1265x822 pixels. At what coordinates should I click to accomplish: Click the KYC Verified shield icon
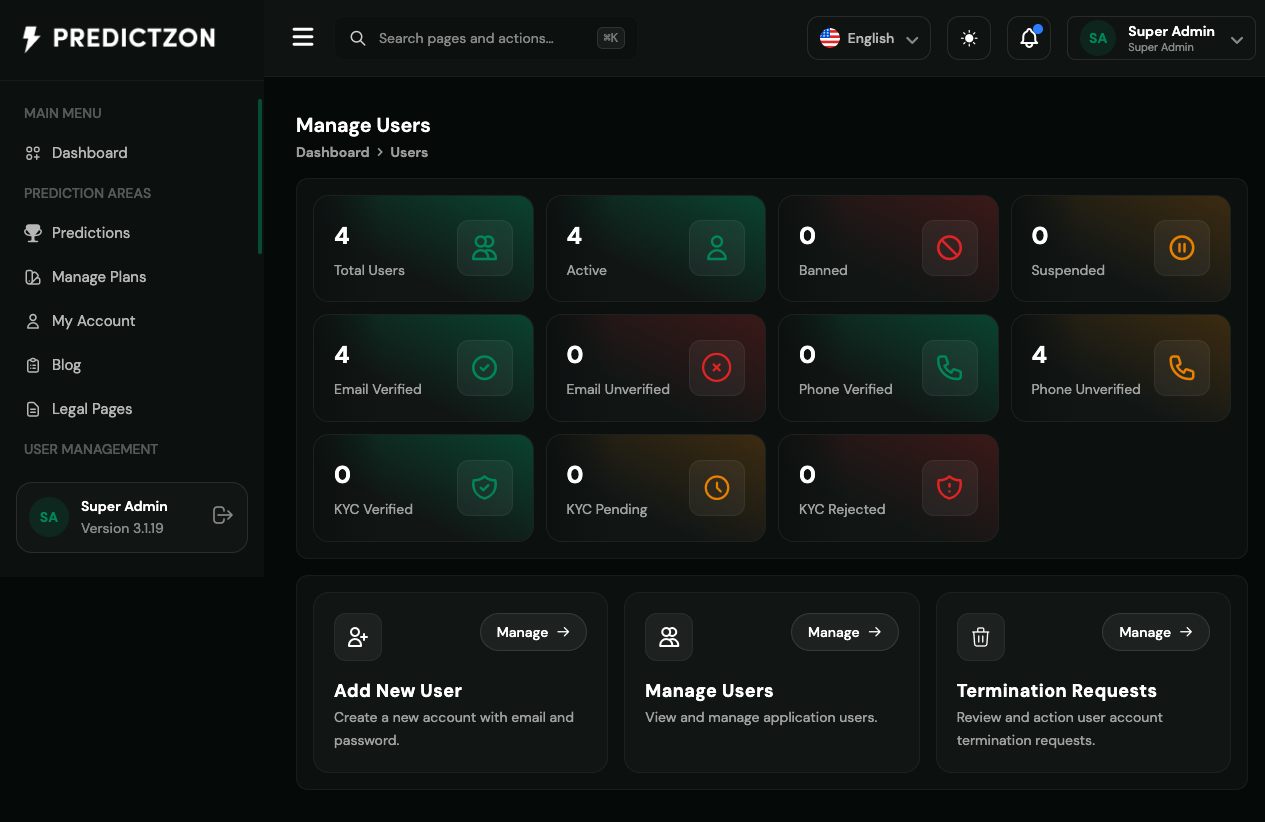pos(485,487)
